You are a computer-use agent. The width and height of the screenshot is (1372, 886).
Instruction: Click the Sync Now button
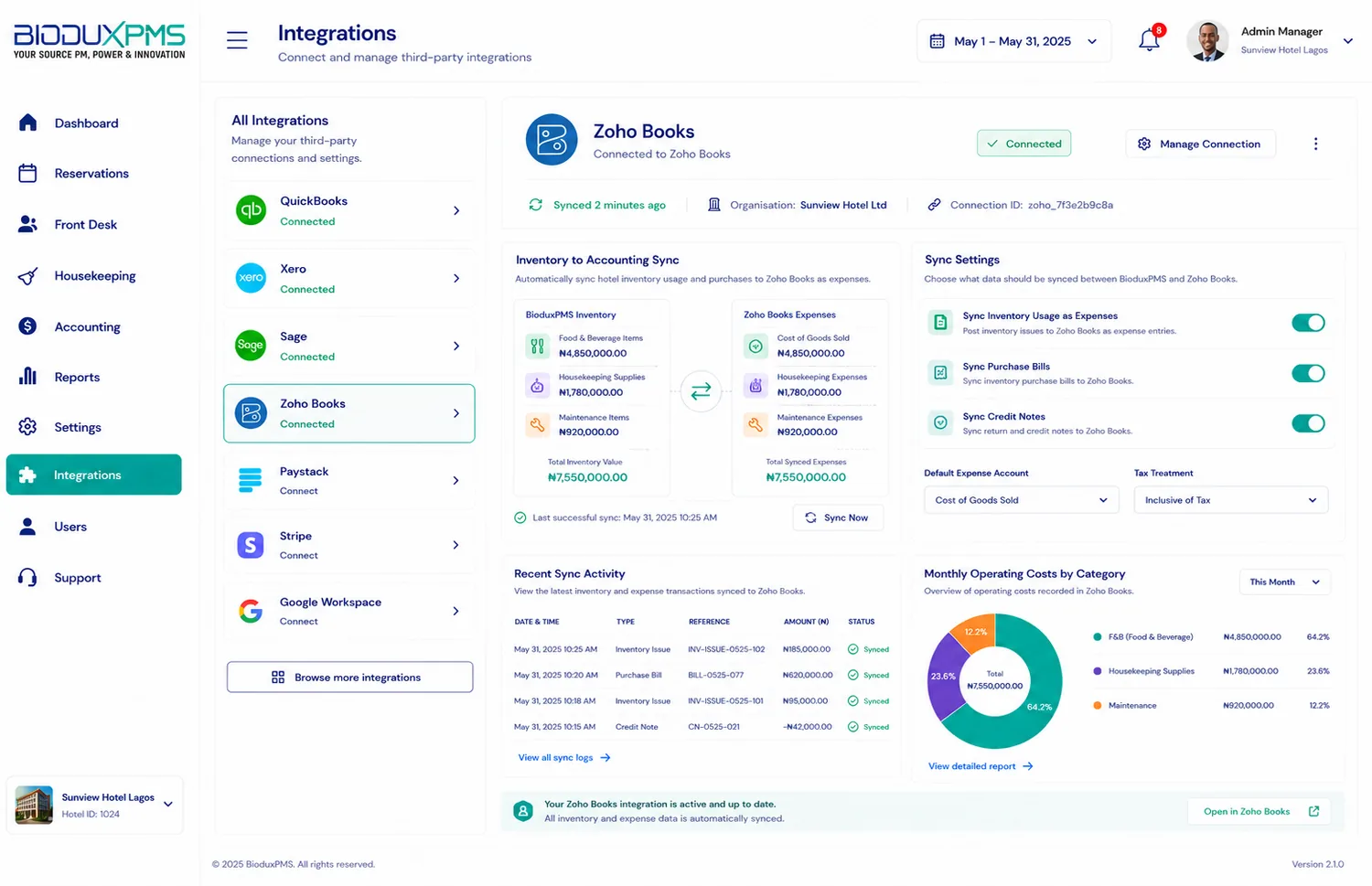coord(838,518)
